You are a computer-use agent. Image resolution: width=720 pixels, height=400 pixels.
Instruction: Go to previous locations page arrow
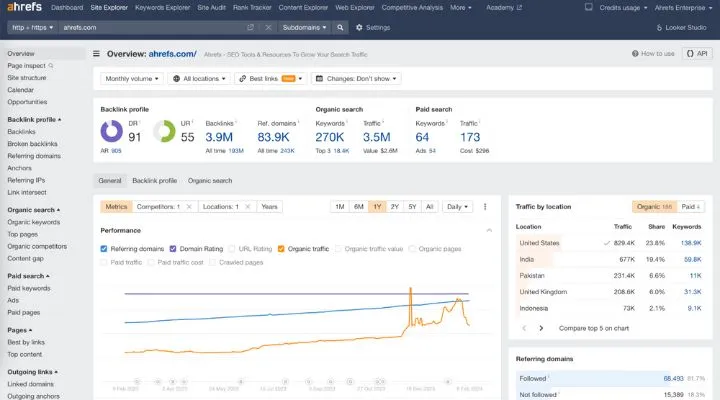[x=524, y=328]
